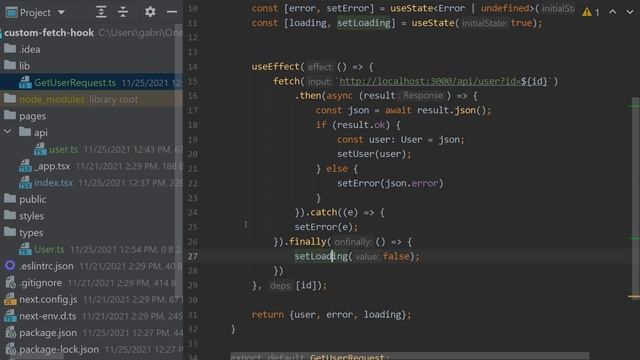Image resolution: width=640 pixels, height=360 pixels.
Task: Select the .idea folder
Action: (30, 49)
